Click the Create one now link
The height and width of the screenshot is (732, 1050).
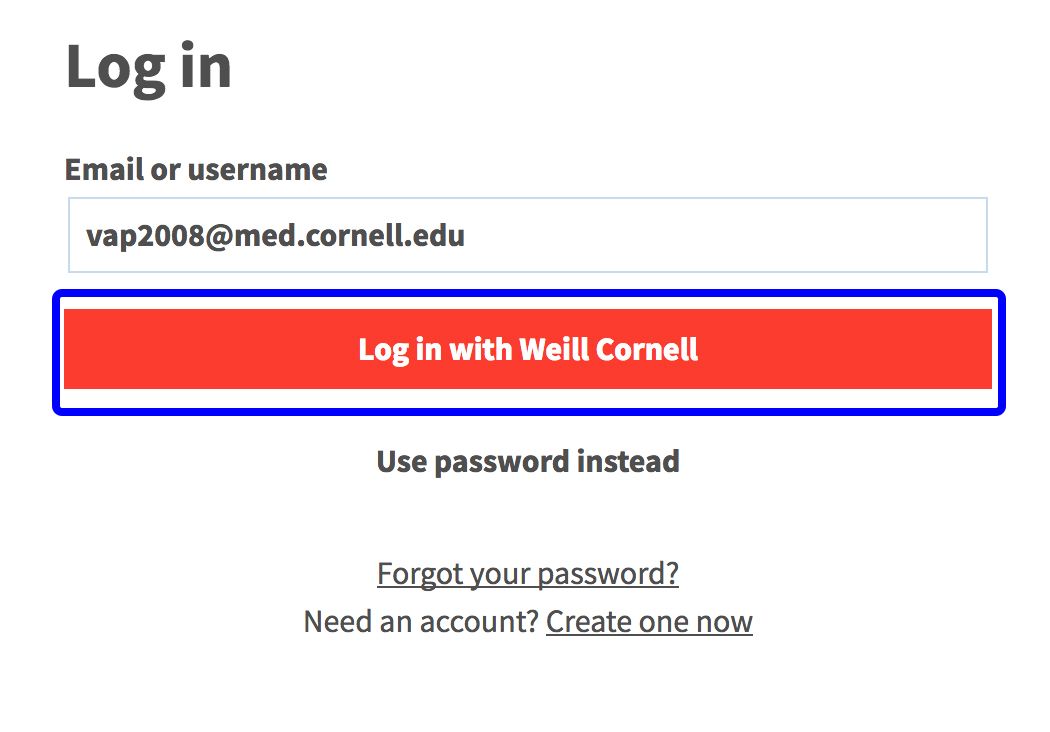649,621
